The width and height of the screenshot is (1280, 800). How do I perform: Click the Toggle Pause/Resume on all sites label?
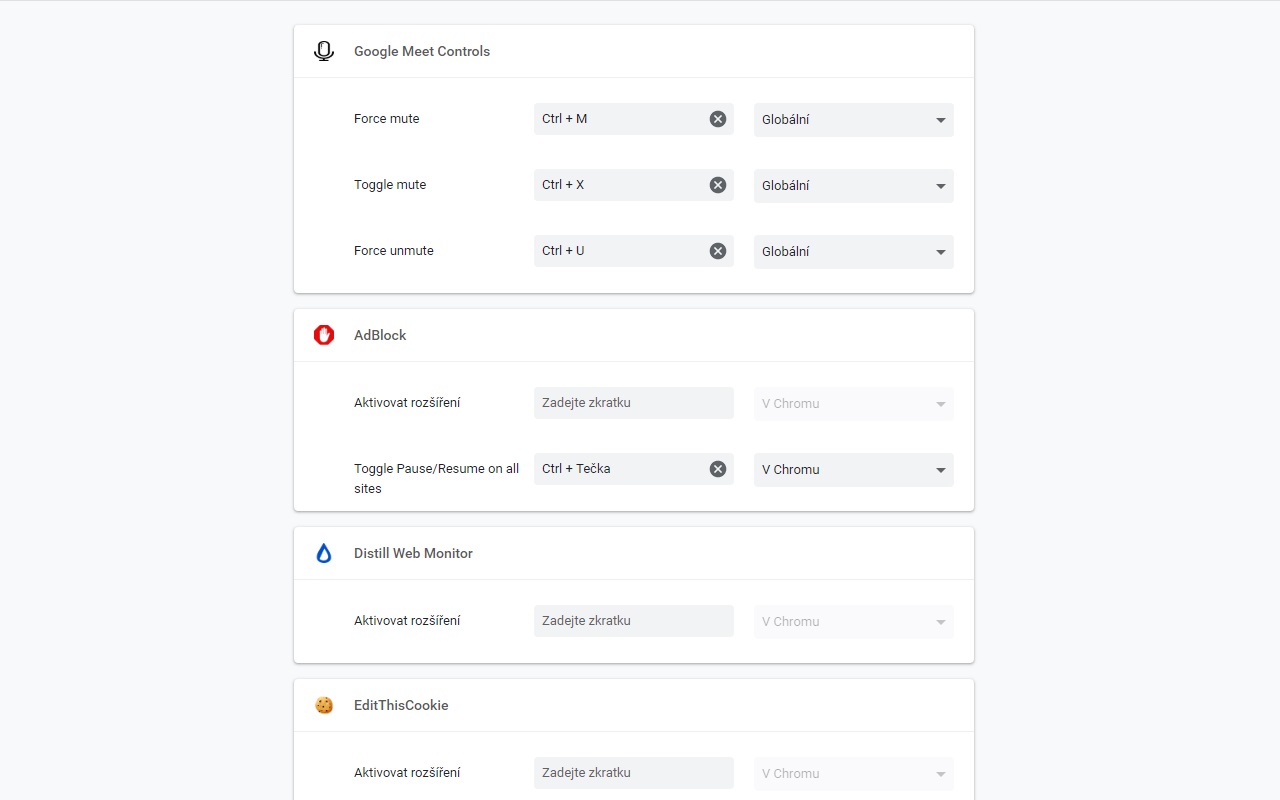pos(436,479)
